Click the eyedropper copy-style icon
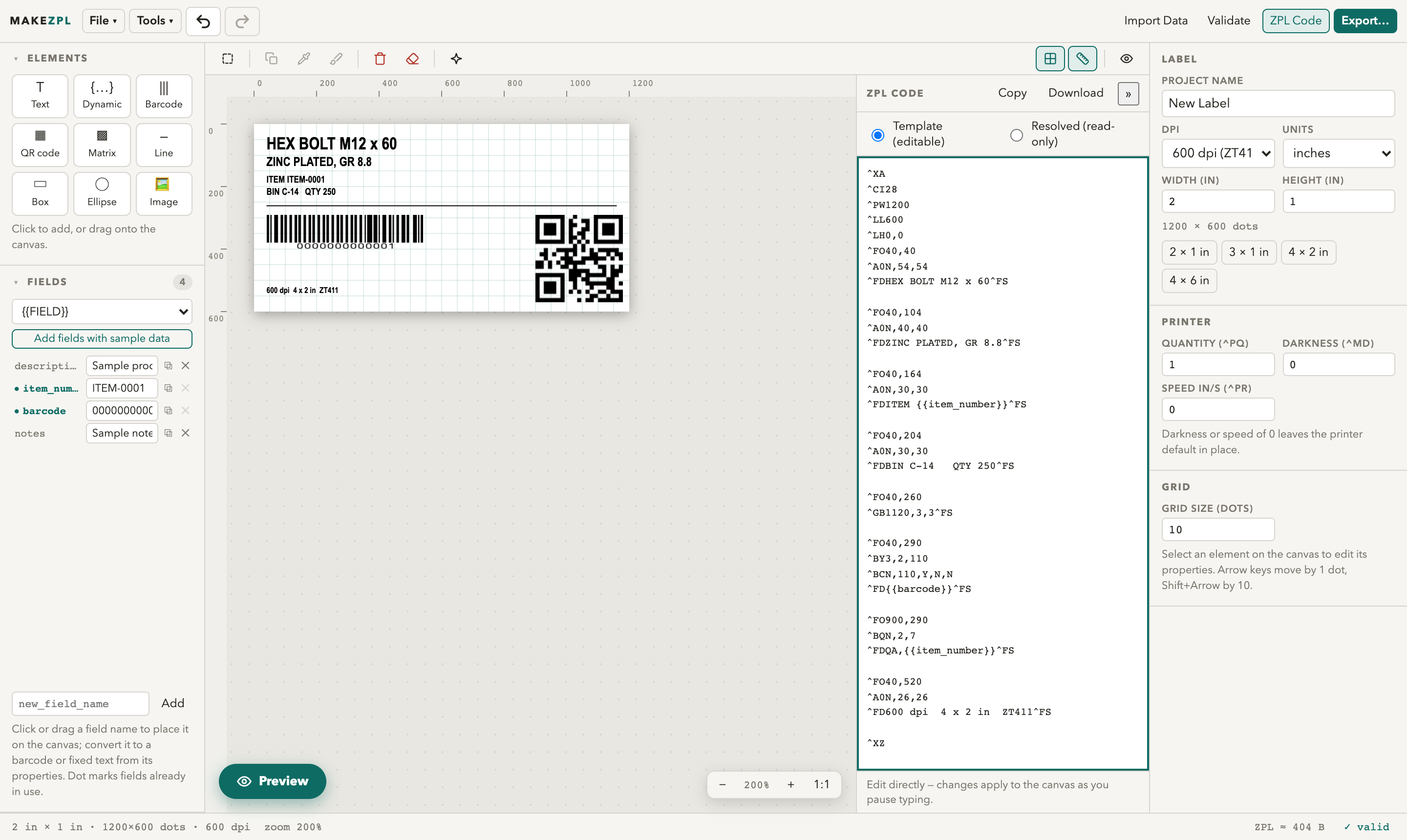The height and width of the screenshot is (840, 1407). (303, 59)
